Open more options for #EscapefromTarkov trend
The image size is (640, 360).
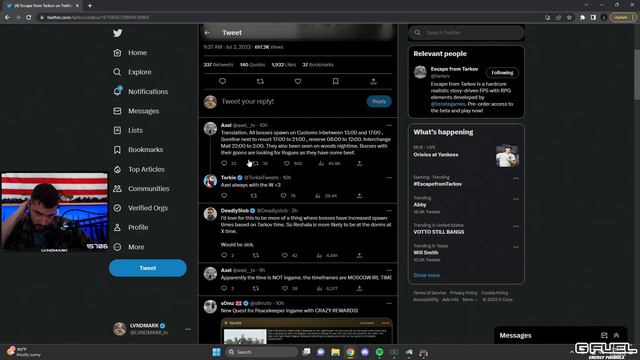point(516,178)
